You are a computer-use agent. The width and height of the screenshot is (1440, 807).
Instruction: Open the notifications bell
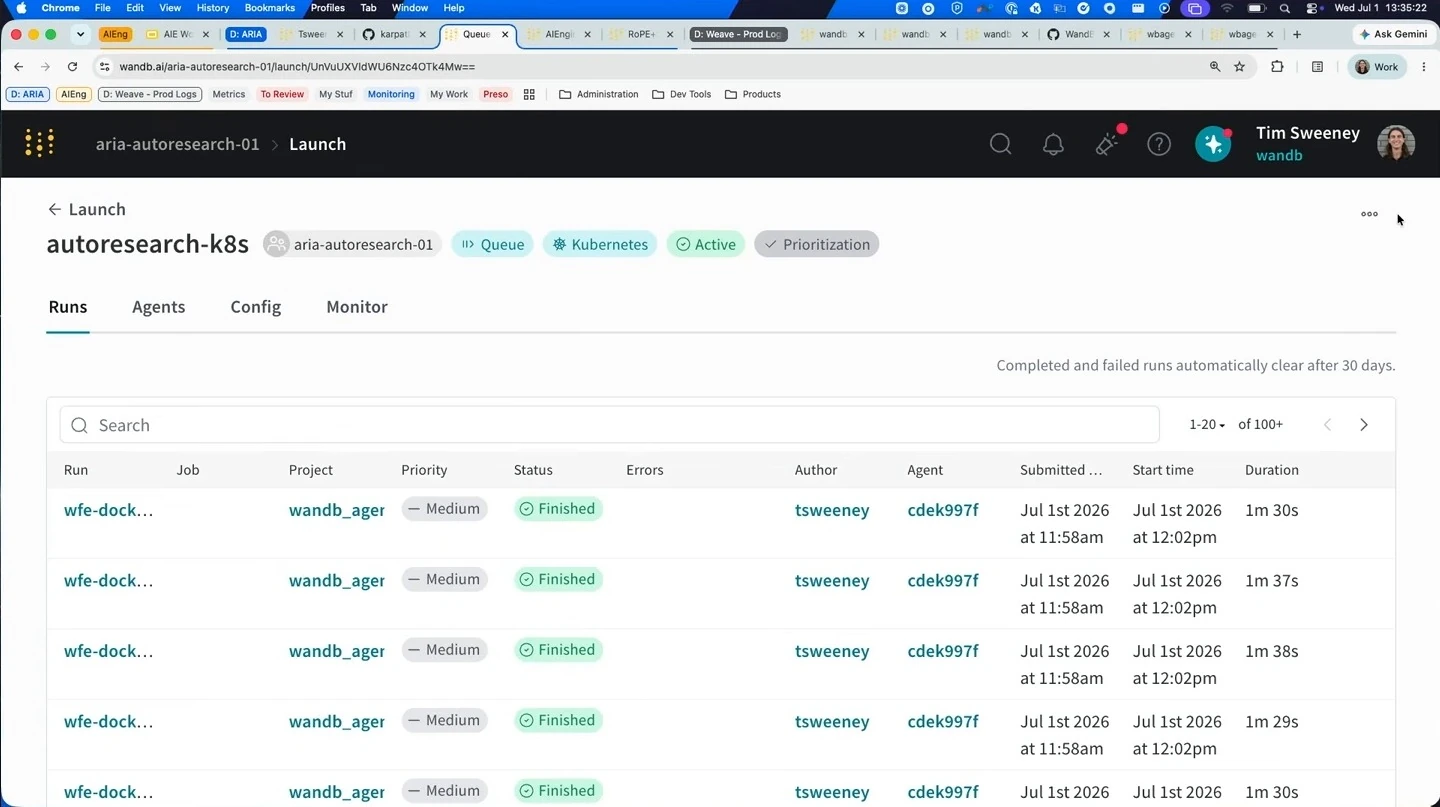tap(1053, 144)
